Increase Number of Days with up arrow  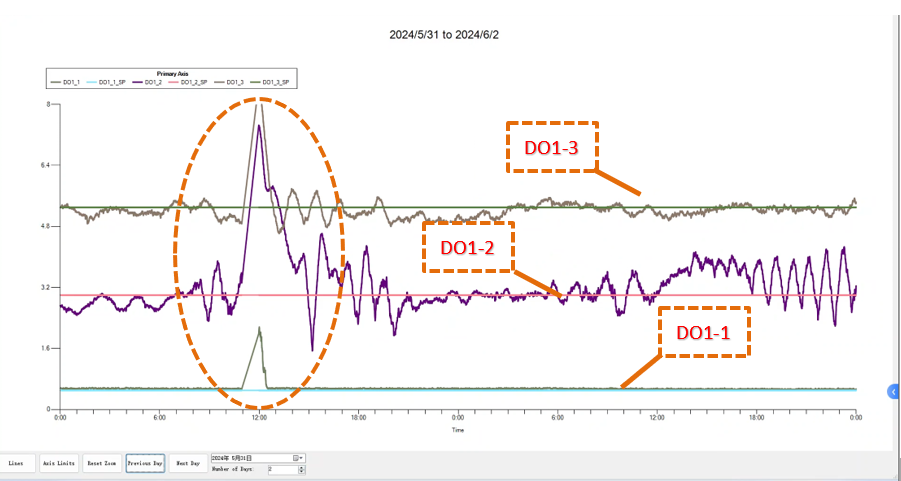(302, 468)
